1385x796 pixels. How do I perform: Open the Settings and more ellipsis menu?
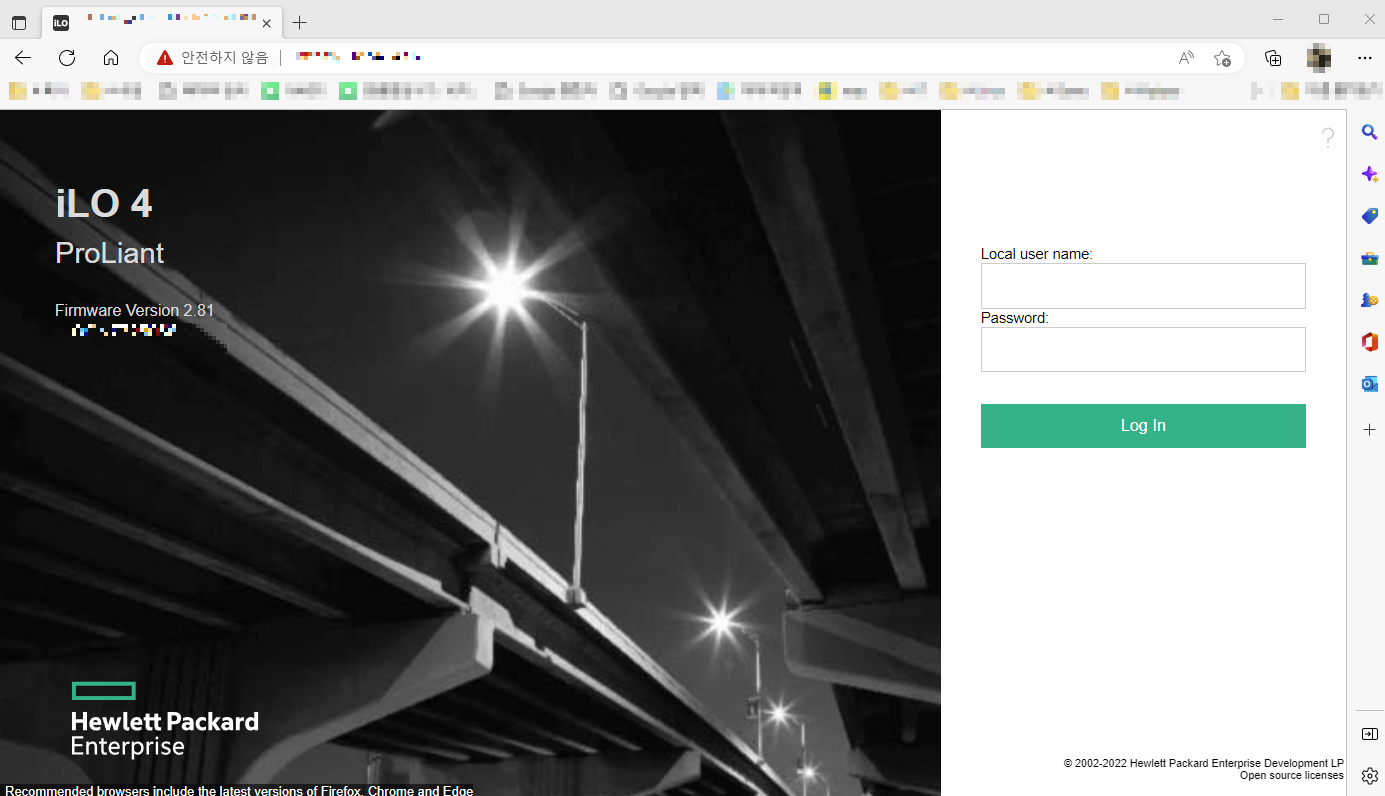point(1365,58)
